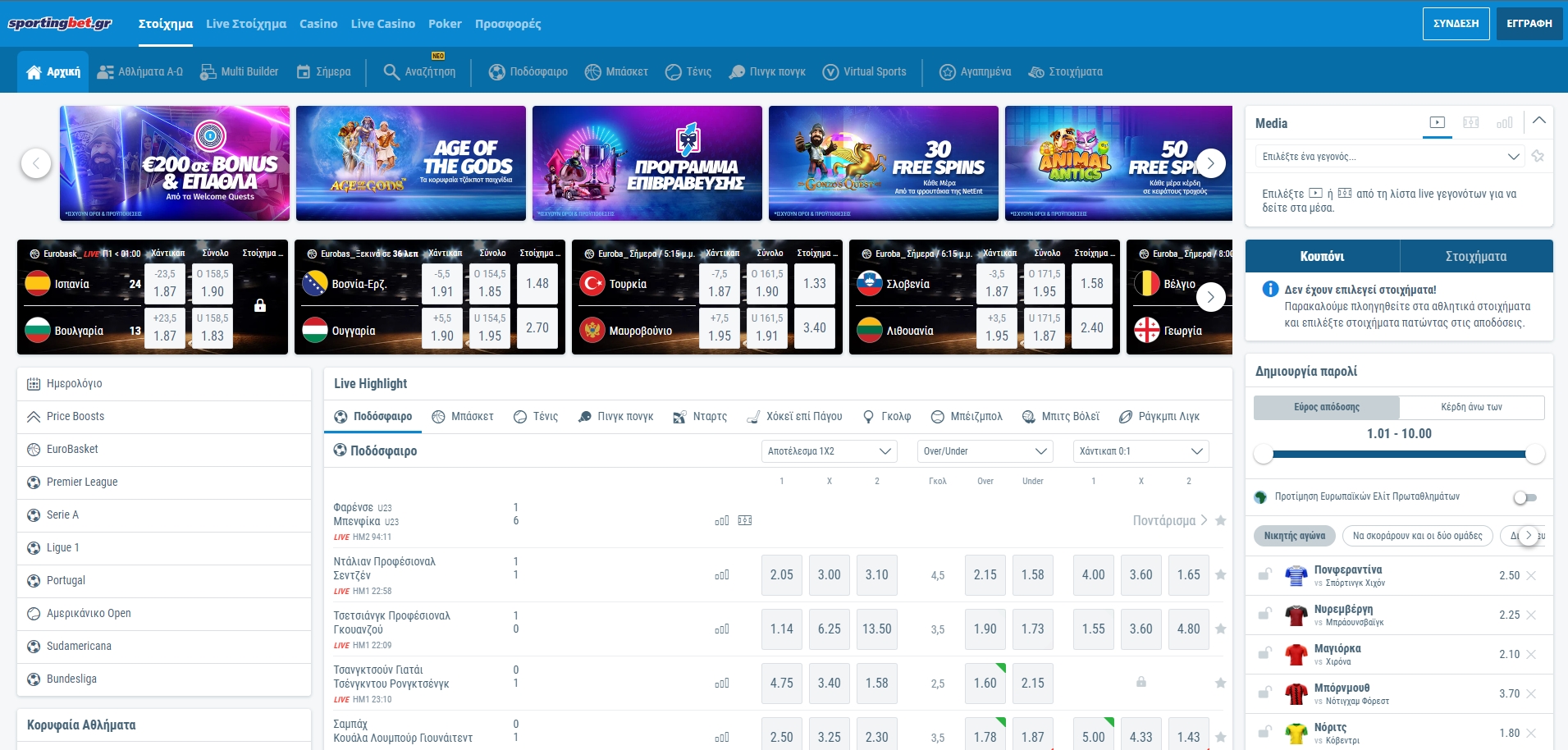Screen dimensions: 1568x750
Task: Adjust the maximum odds slider handle
Action: (1535, 454)
